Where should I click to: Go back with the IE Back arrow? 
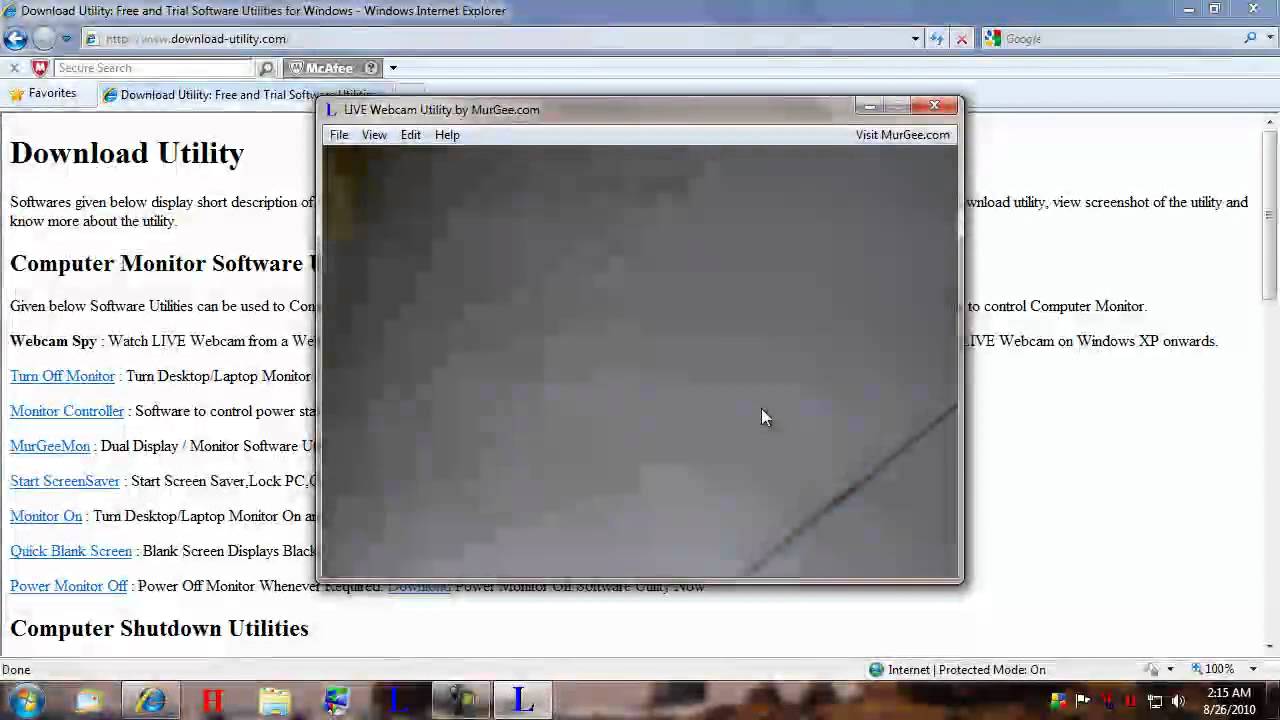pos(15,39)
